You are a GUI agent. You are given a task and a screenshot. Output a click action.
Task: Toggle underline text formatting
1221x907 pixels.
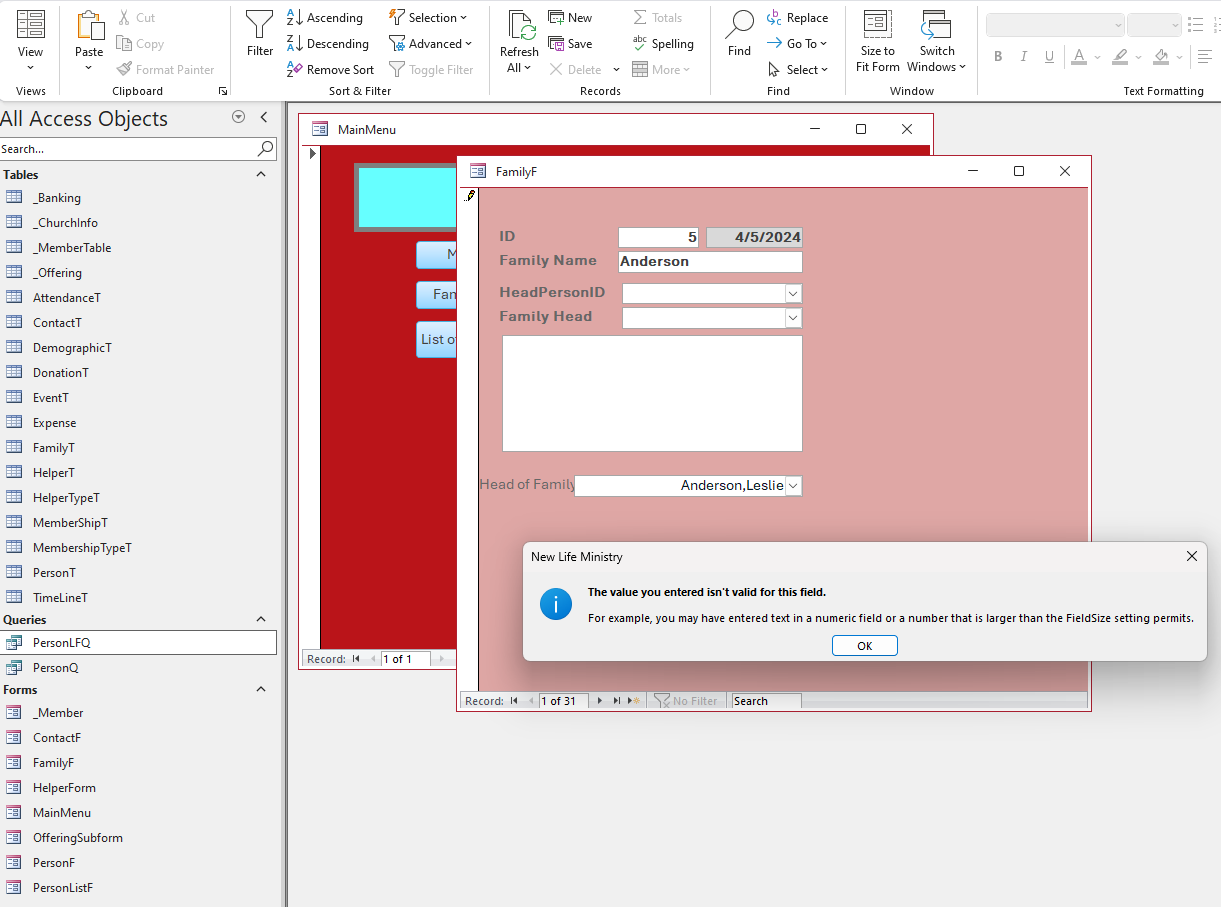[x=1049, y=56]
